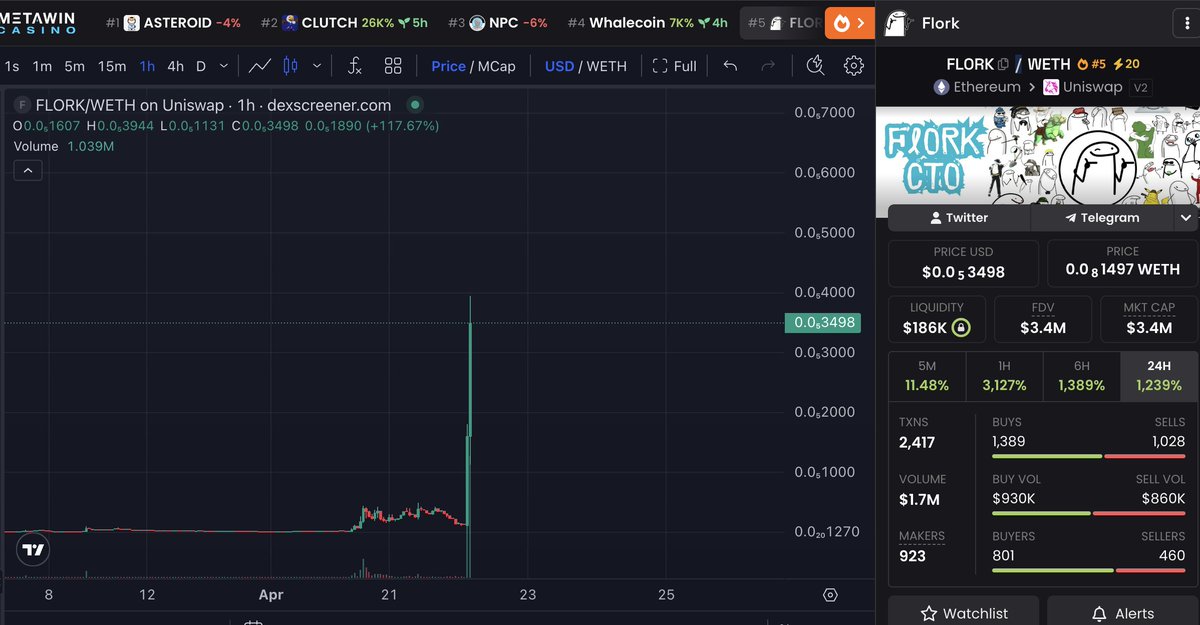Open the 5M stats tab
Screen dimensions: 1200x625
926,376
